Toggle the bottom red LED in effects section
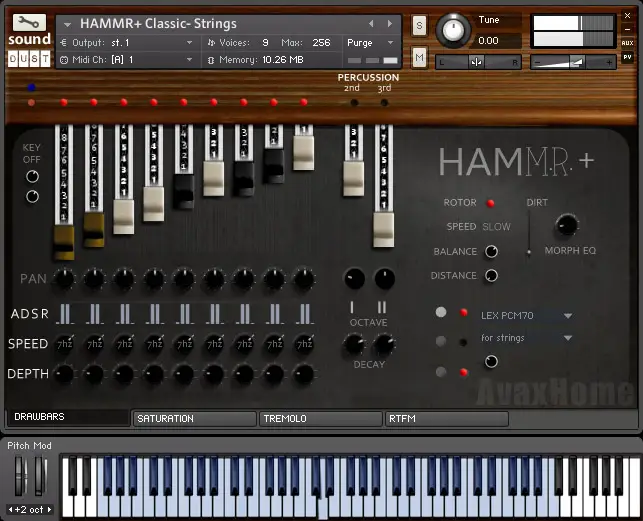 [x=463, y=372]
